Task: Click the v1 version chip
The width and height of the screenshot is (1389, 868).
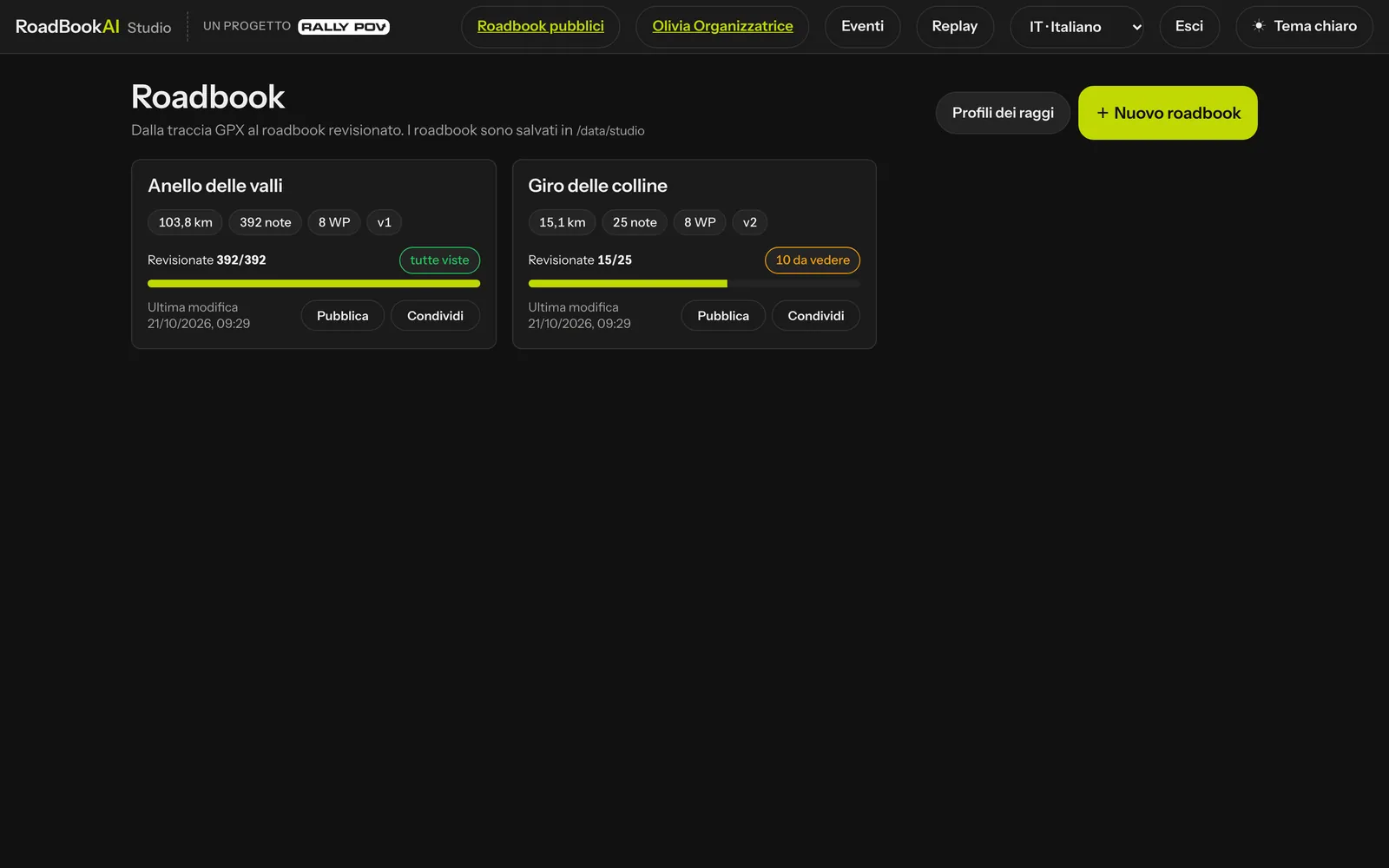Action: pyautogui.click(x=384, y=222)
